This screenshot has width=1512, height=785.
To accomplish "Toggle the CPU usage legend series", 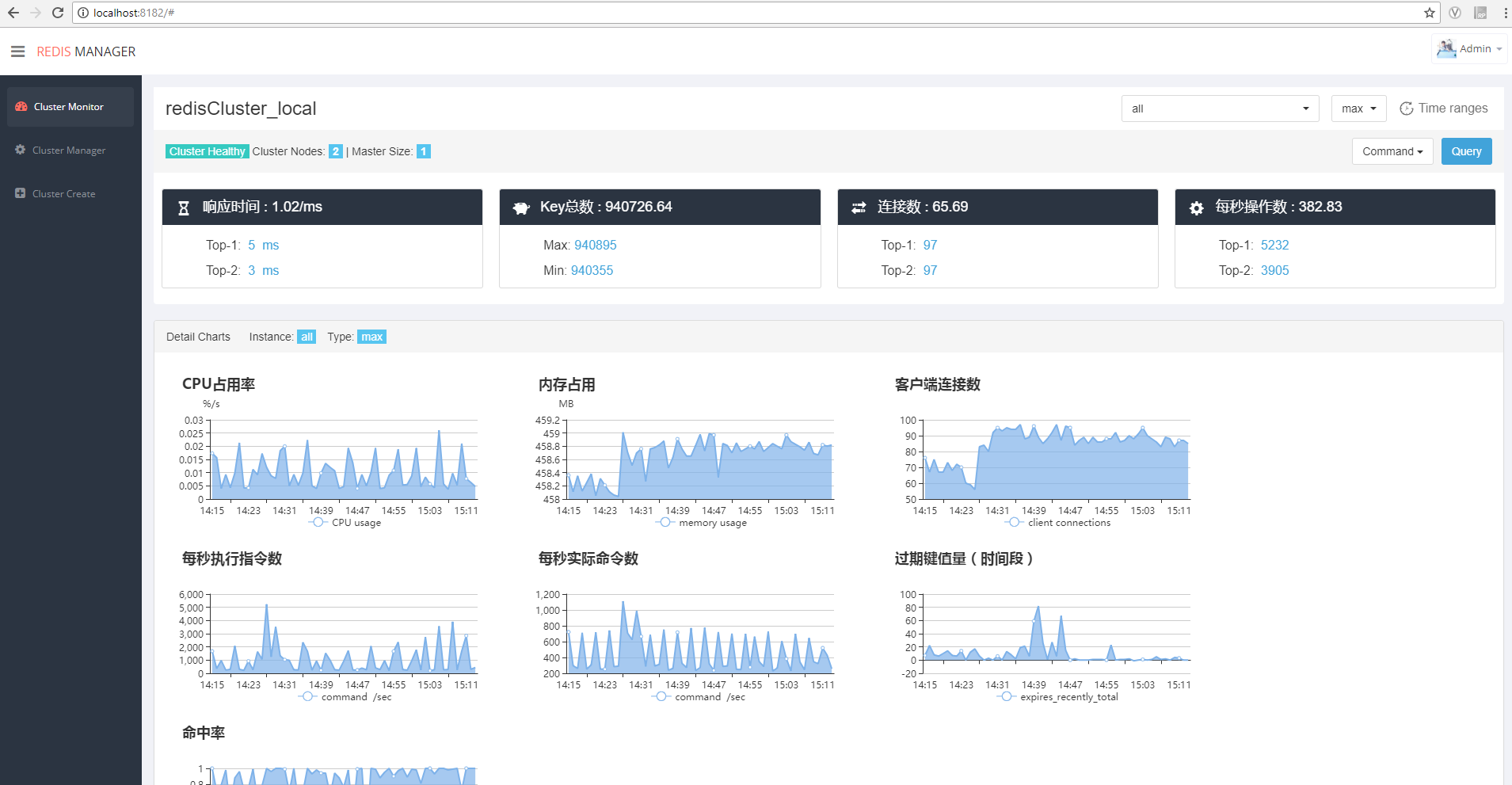I will [x=345, y=523].
